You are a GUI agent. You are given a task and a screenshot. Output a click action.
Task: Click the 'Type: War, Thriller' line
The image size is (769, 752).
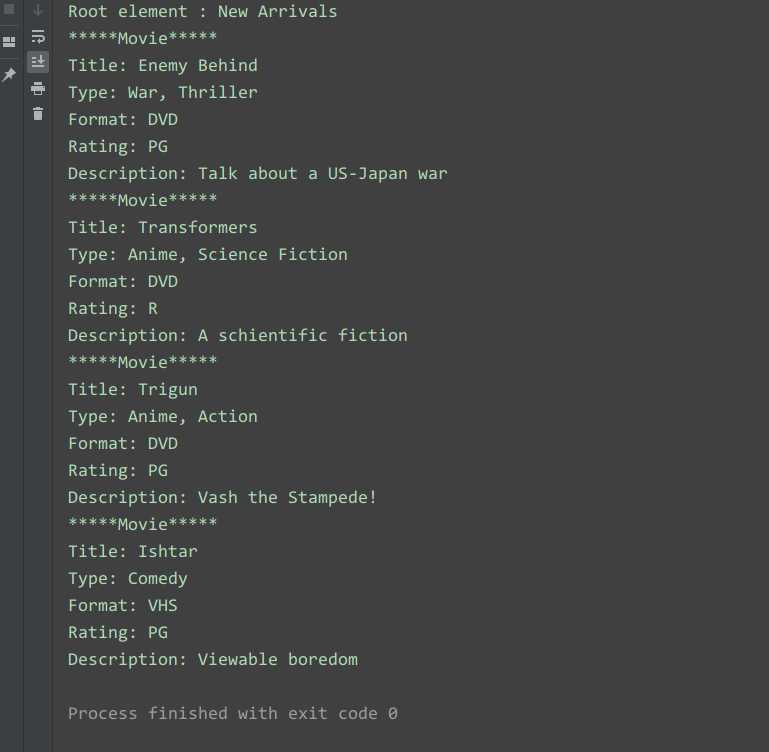tap(163, 92)
